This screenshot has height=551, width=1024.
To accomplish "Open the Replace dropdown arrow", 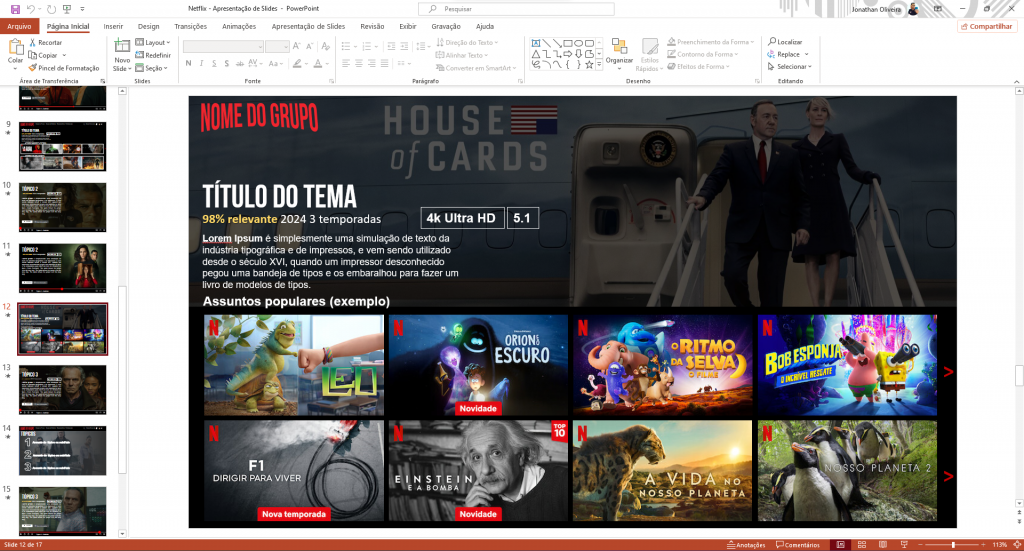I will 807,54.
